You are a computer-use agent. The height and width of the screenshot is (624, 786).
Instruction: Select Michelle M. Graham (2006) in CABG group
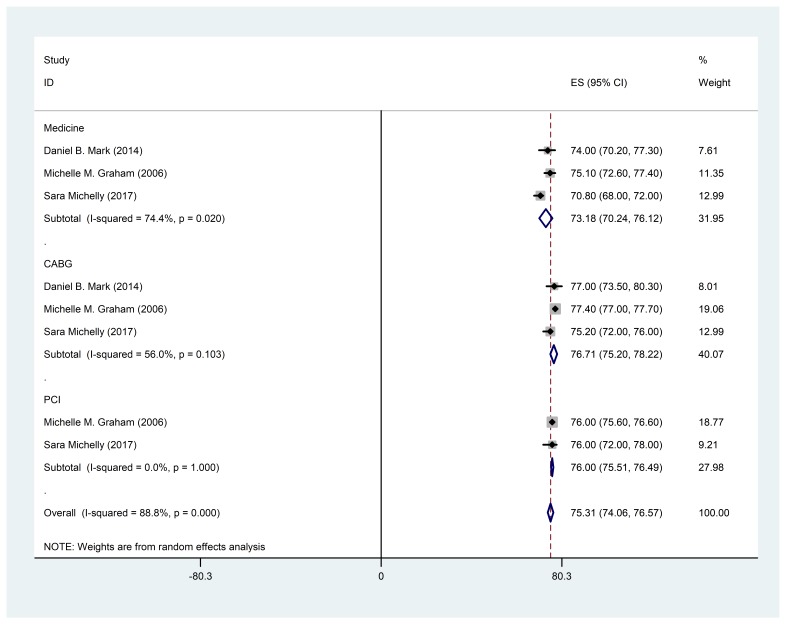pyautogui.click(x=105, y=309)
